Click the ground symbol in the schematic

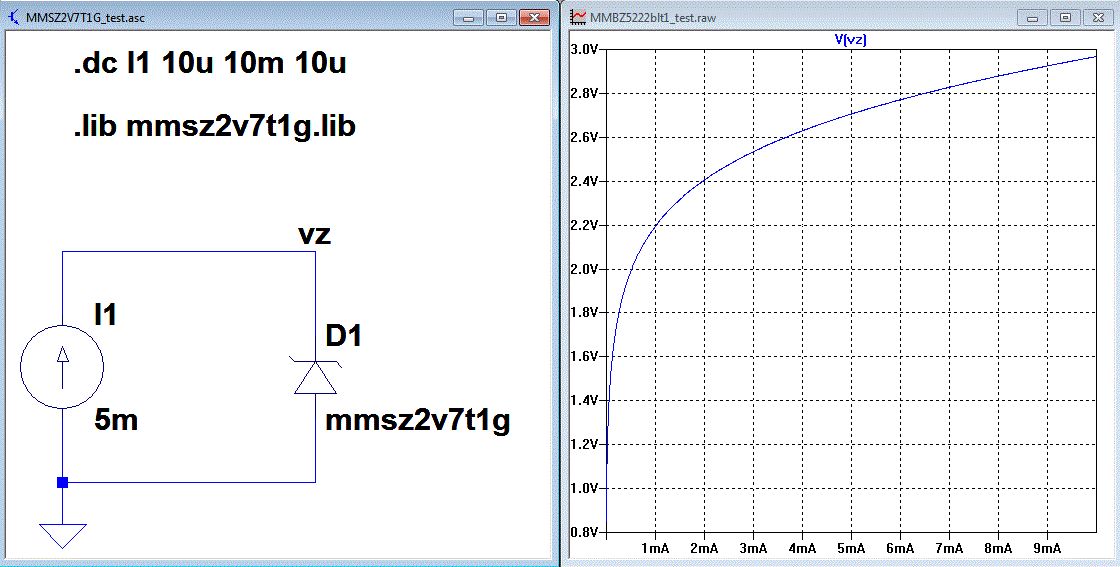pyautogui.click(x=62, y=534)
